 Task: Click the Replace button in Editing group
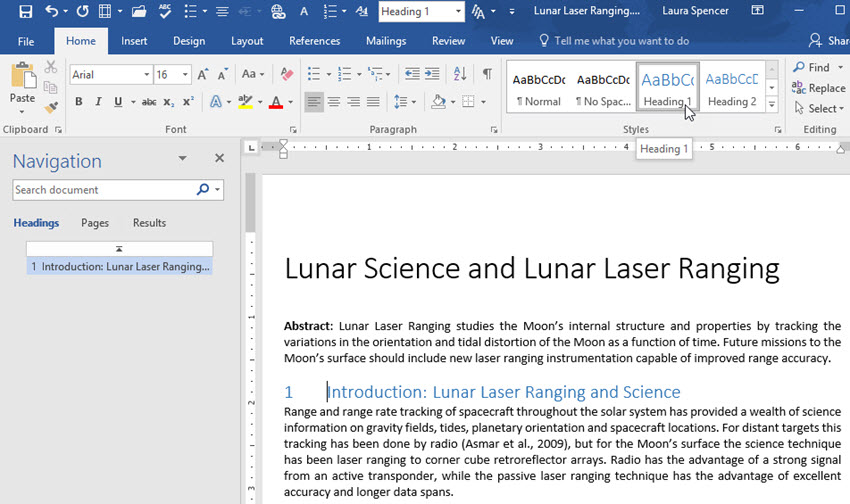(819, 88)
